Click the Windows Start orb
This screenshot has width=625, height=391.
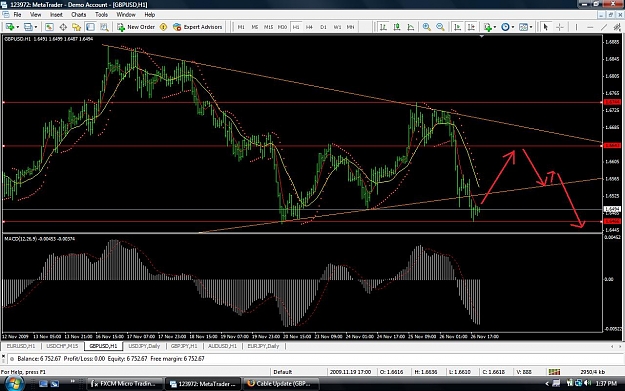[14, 383]
